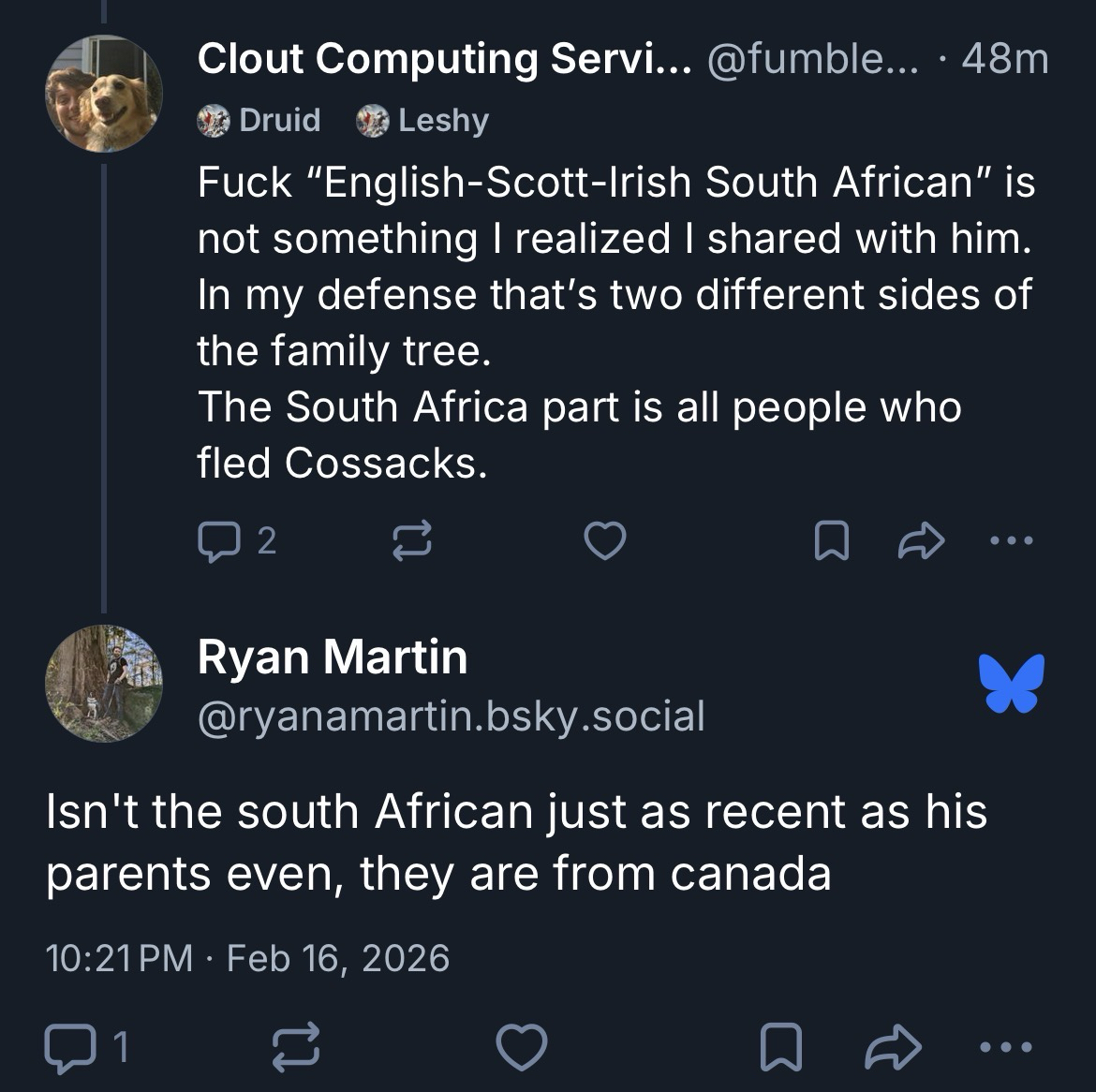Image resolution: width=1096 pixels, height=1092 pixels.
Task: Like Ryan Martin's post
Action: click(x=521, y=1047)
